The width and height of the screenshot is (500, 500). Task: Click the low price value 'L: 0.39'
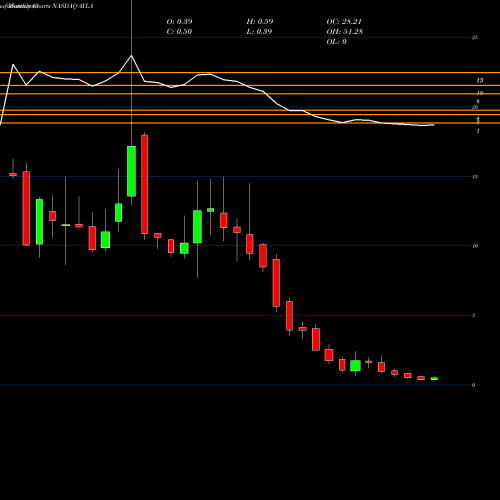(x=259, y=31)
